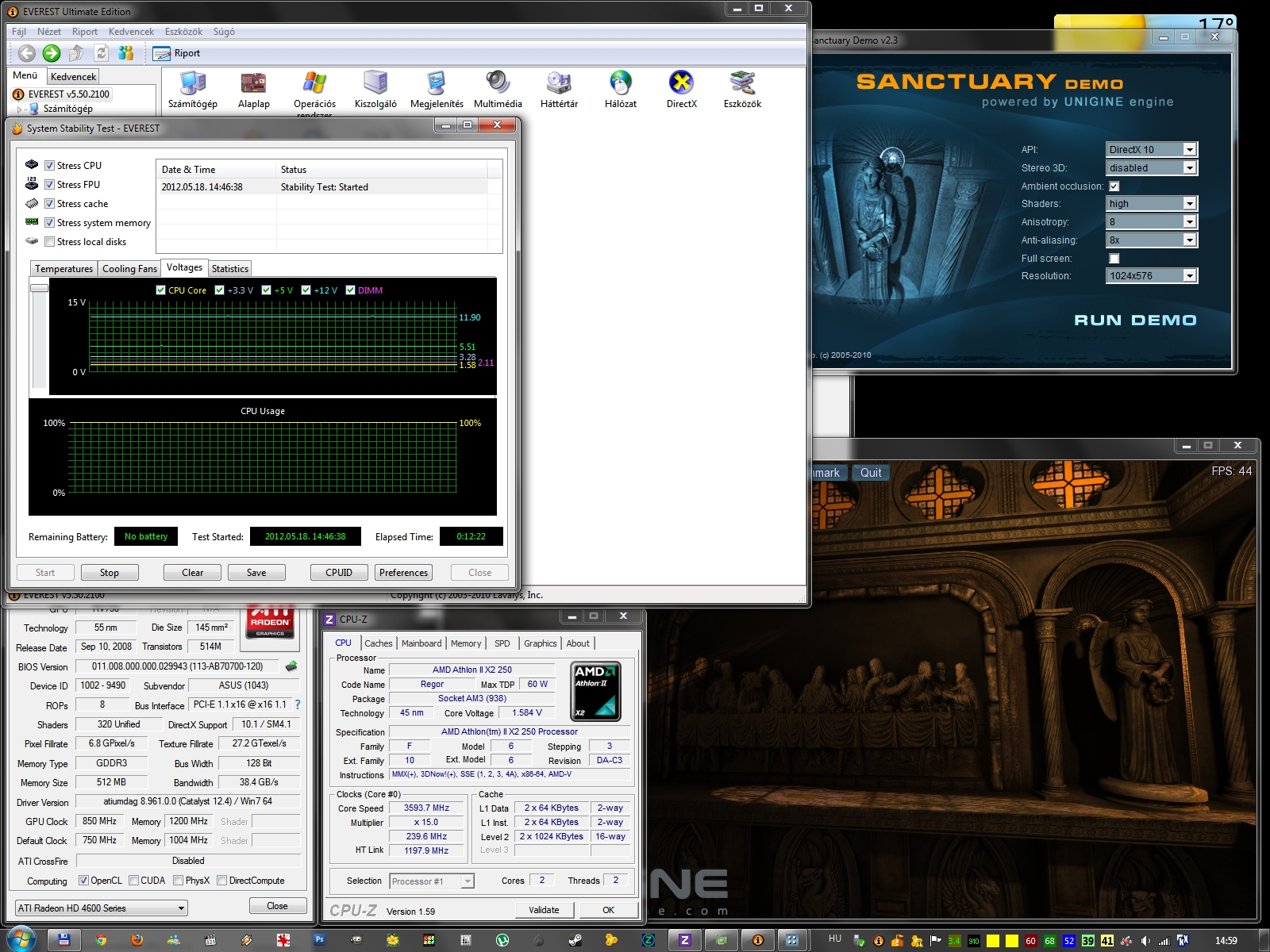1270x952 pixels.
Task: Enable Full screen checkbox in Sanctuary
Action: point(1114,259)
